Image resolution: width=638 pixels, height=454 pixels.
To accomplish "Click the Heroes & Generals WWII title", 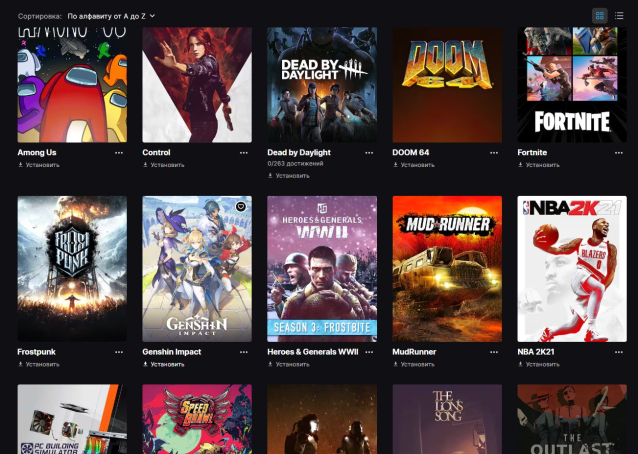I will (x=312, y=352).
